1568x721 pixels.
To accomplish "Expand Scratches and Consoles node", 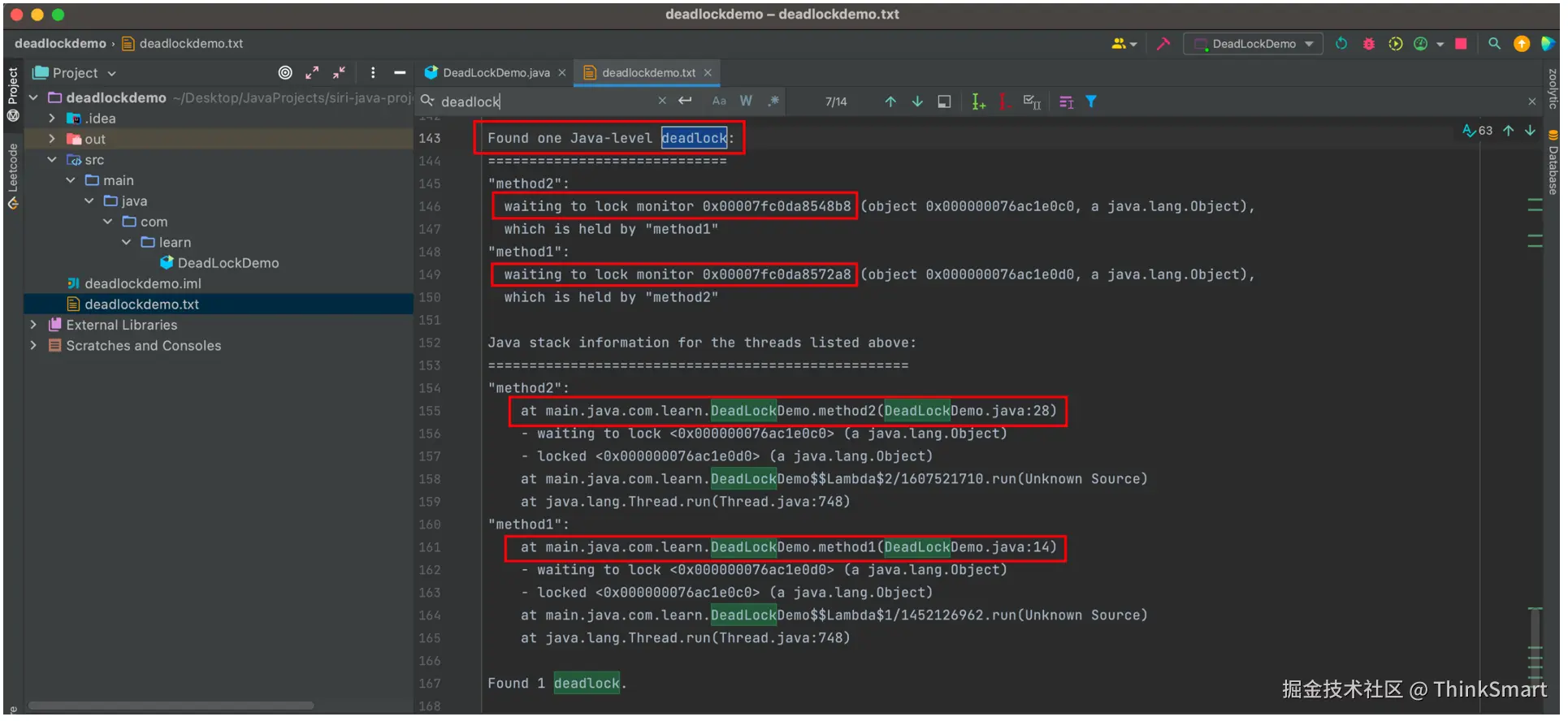I will [33, 345].
